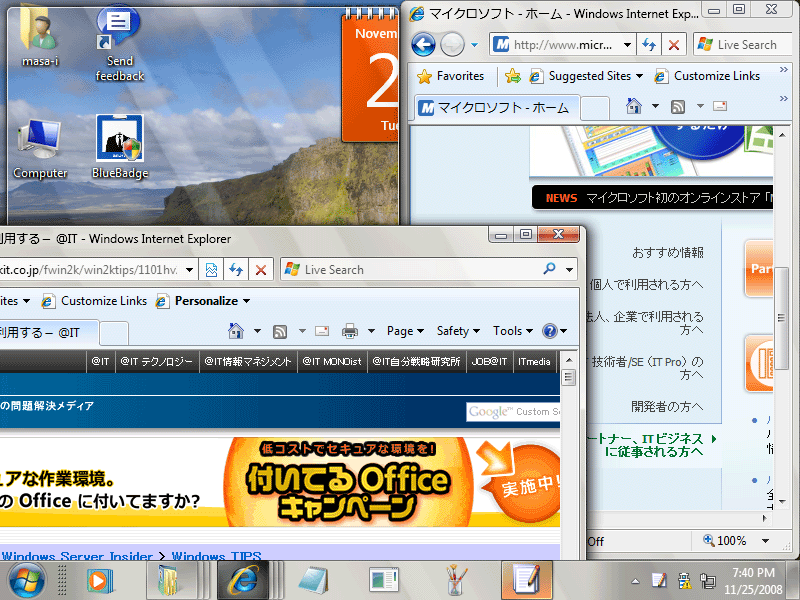Open the Tools menu
Screen dimensions: 800x600
(x=513, y=331)
